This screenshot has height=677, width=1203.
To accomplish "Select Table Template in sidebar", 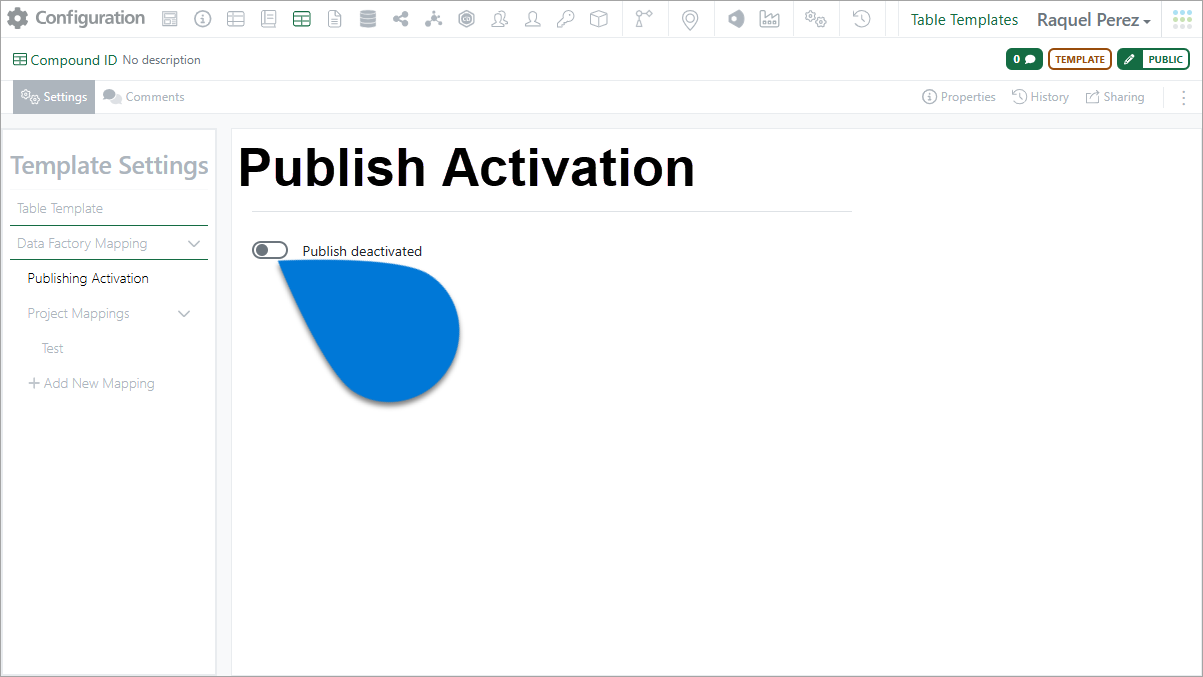I will [60, 208].
